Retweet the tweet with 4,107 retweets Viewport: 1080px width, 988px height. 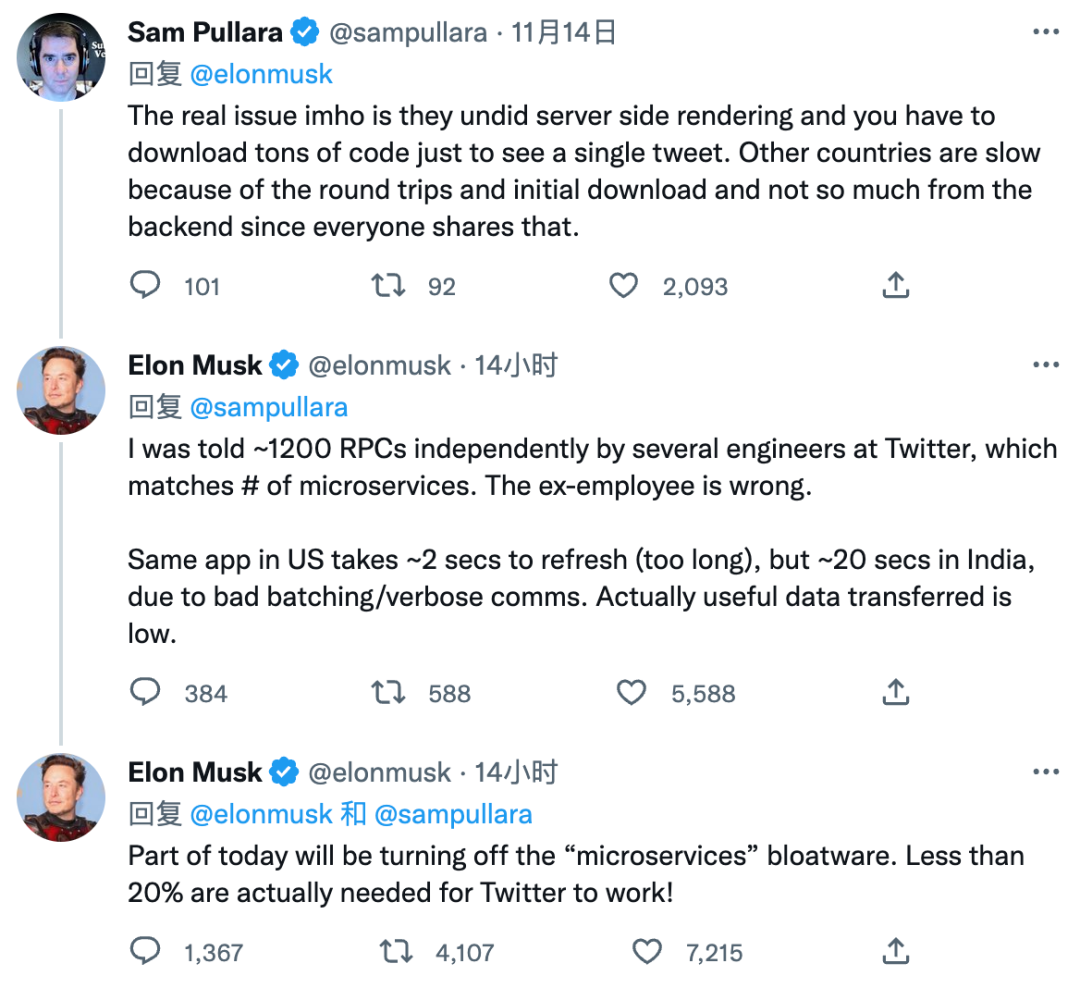click(x=396, y=950)
